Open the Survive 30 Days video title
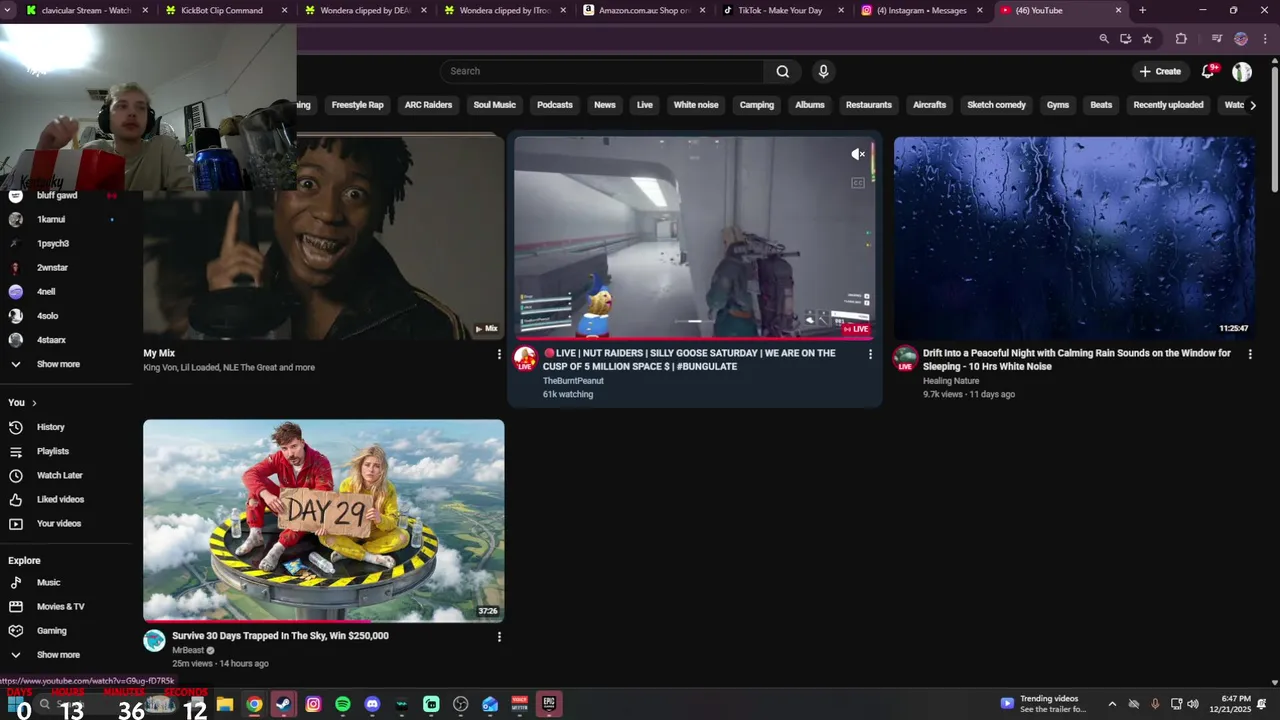1280x720 pixels. 280,636
